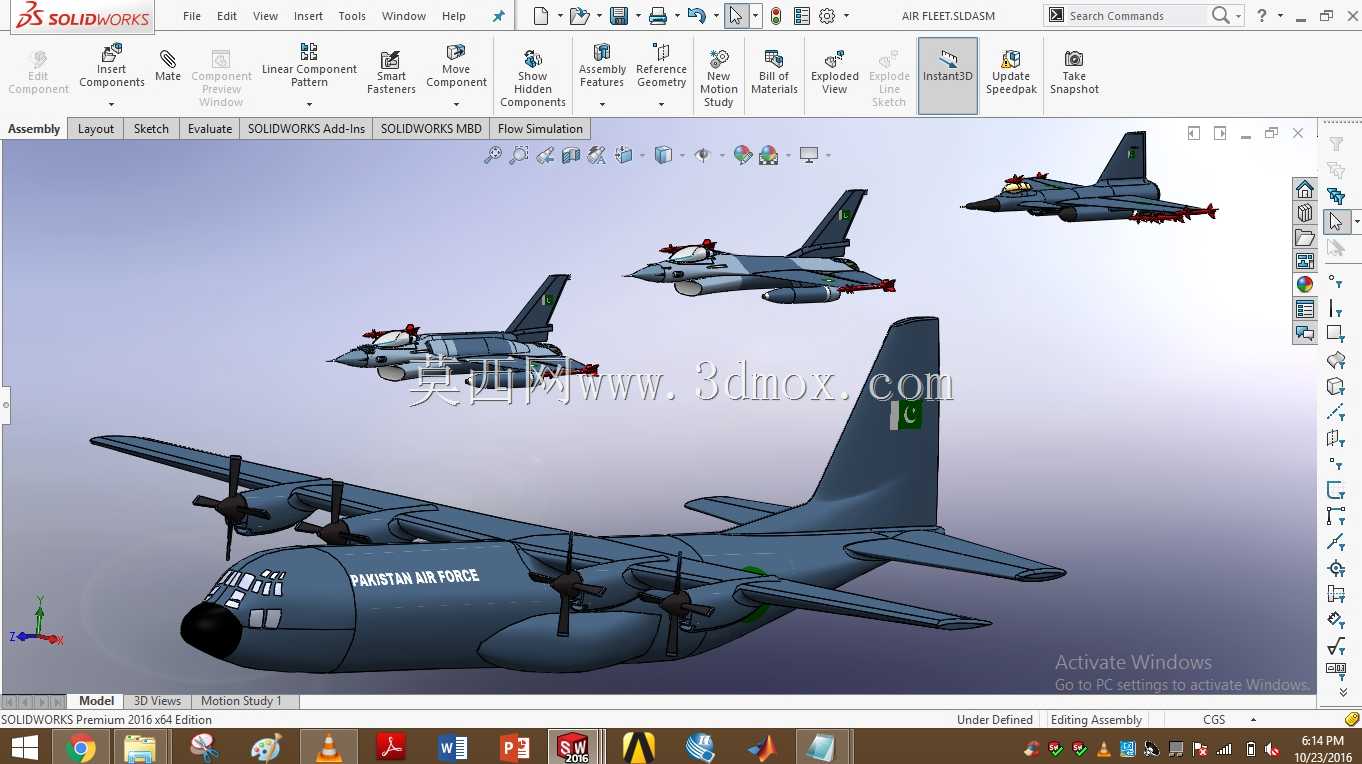Click the Smart Fasteners tool
This screenshot has height=764, width=1362.
[x=391, y=72]
